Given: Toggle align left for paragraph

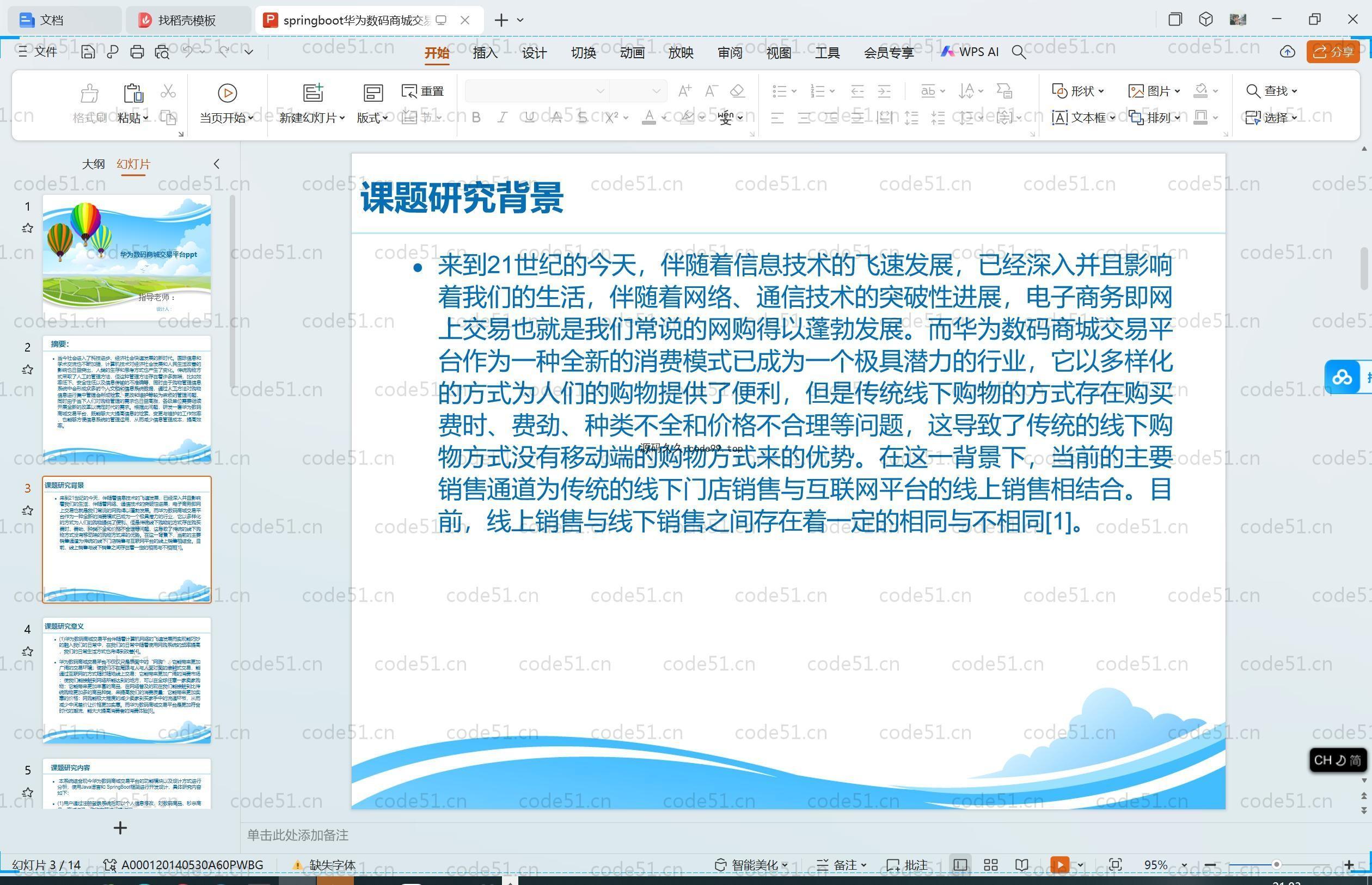Looking at the screenshot, I should 777,119.
